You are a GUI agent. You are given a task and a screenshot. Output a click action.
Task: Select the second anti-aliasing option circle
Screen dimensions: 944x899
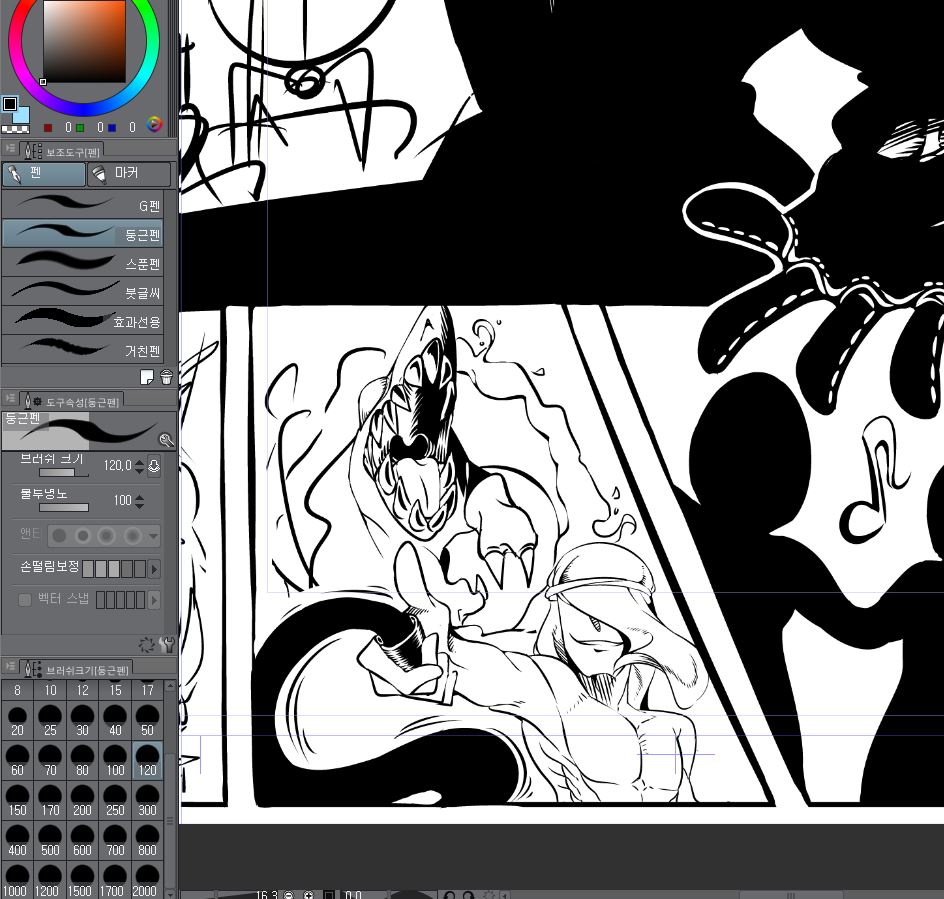pyautogui.click(x=83, y=535)
